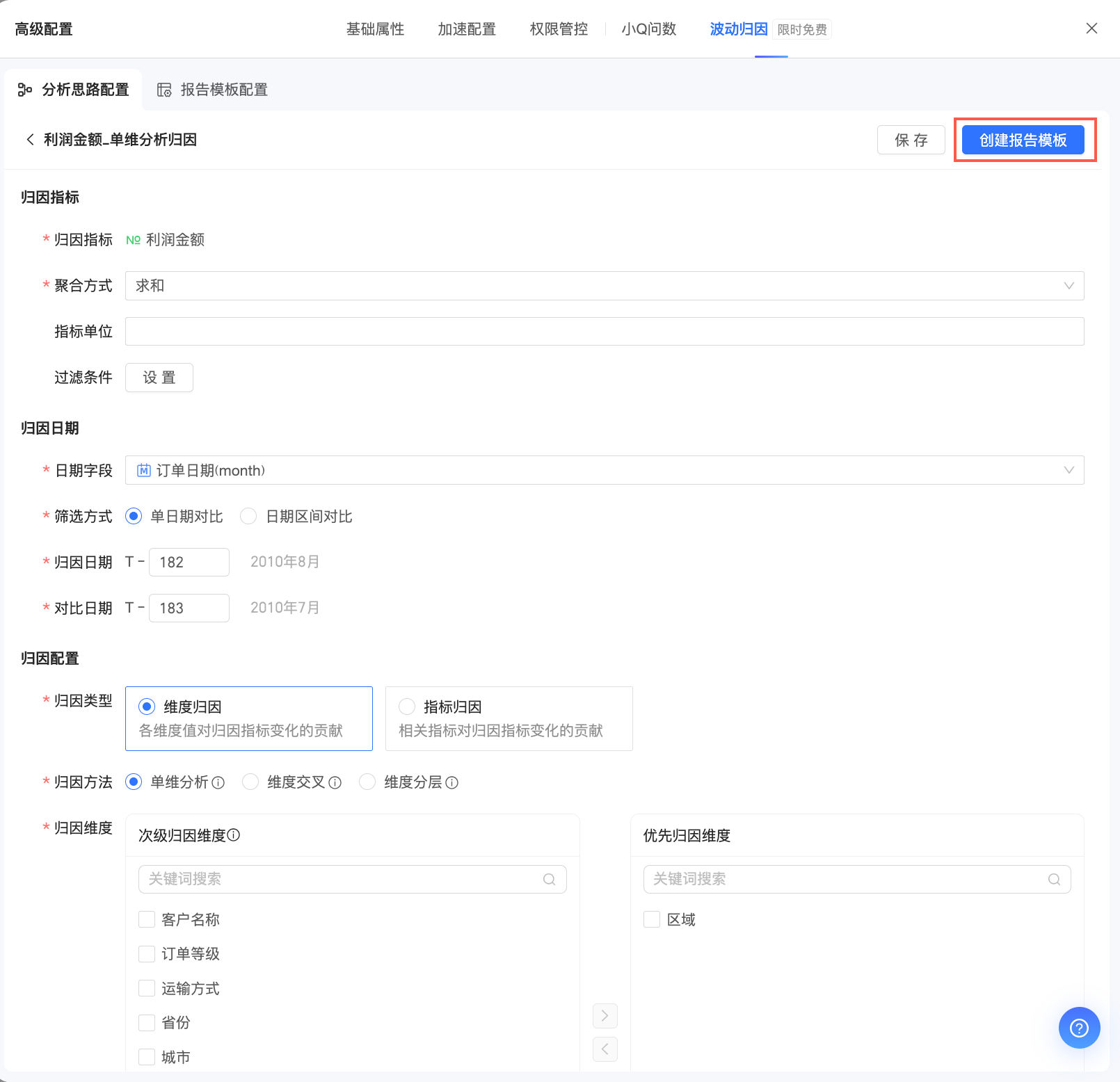This screenshot has height=1082, width=1120.
Task: Click the 2010年8月 date text
Action: click(x=285, y=562)
